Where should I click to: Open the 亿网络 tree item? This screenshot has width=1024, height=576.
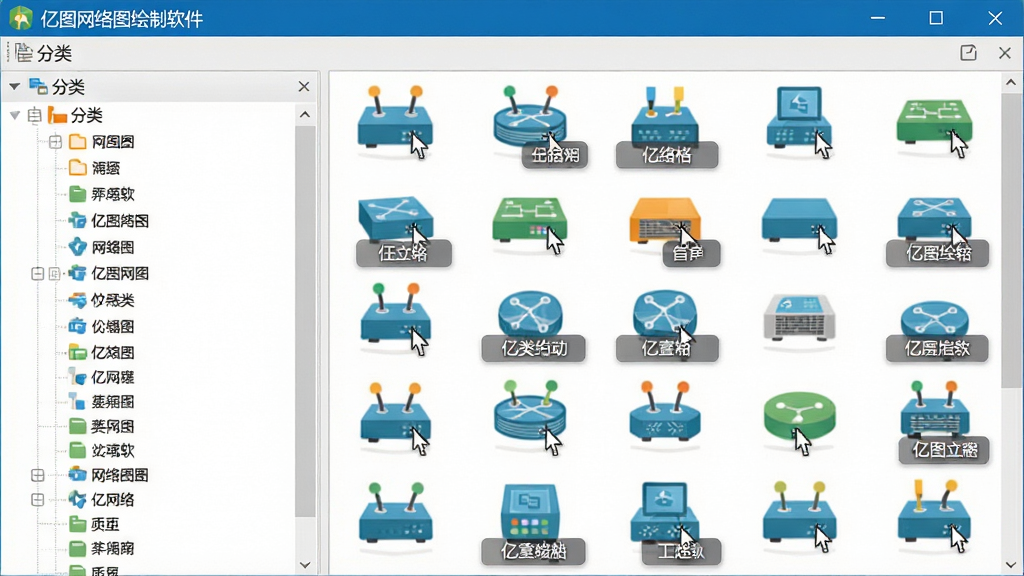click(112, 500)
